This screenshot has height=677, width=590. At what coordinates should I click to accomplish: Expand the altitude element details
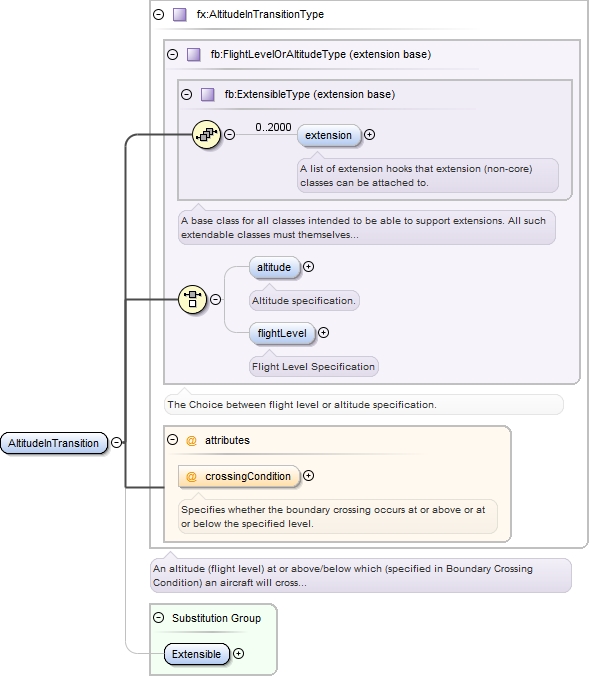(308, 267)
